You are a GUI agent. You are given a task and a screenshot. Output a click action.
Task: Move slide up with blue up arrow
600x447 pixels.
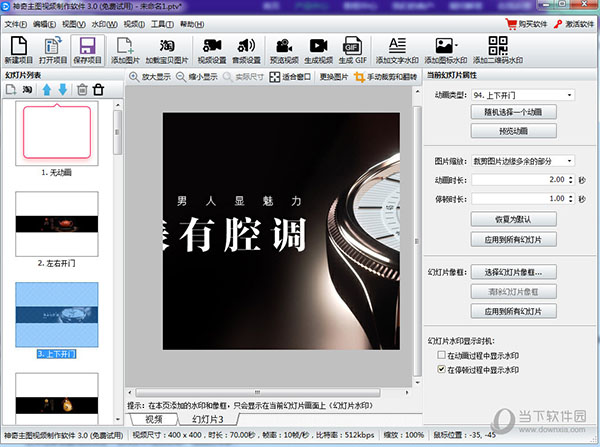[x=47, y=90]
